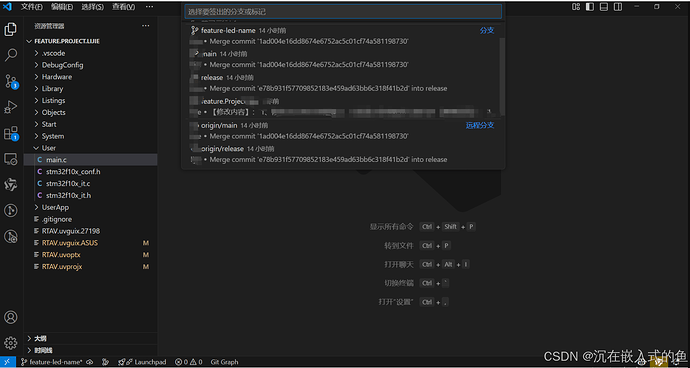Toggle primary side bar layout button
690x368 pixels.
point(590,7)
